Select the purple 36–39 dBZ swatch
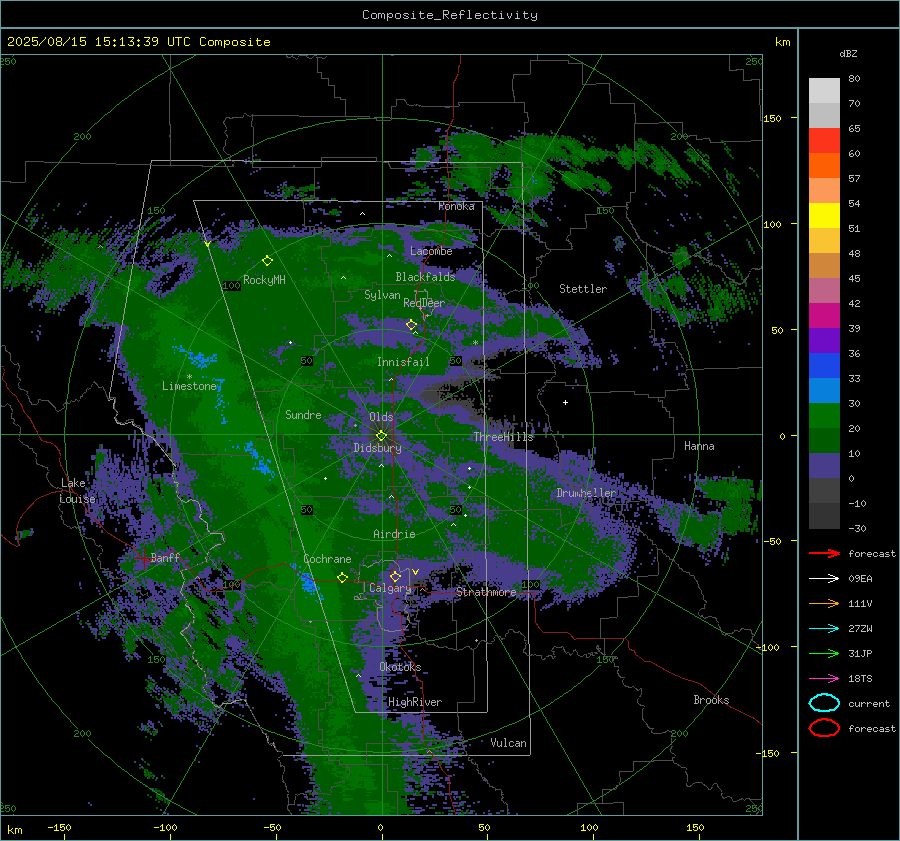This screenshot has width=900, height=841. click(x=824, y=341)
